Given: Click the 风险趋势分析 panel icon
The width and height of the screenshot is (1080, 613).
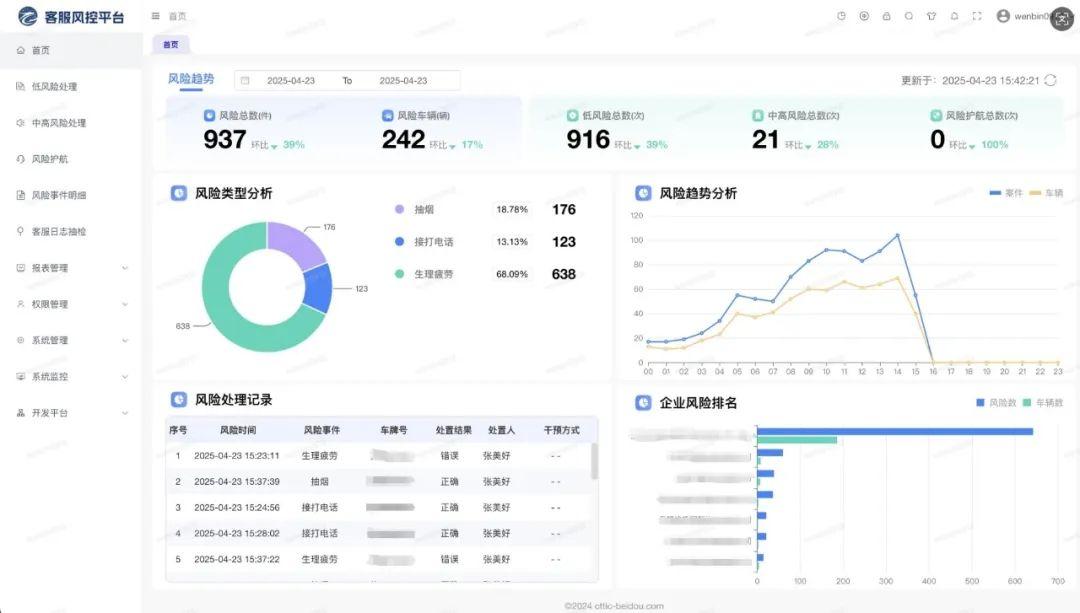Looking at the screenshot, I should click(x=643, y=193).
